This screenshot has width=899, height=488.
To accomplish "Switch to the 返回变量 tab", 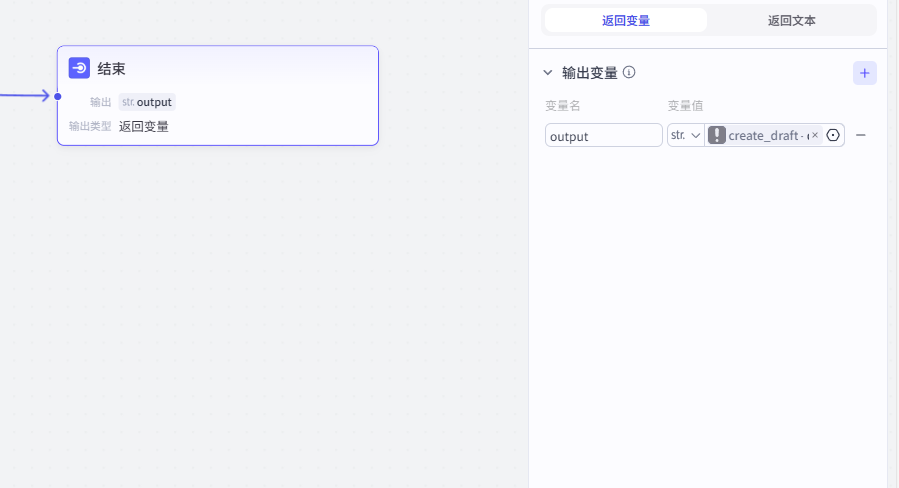I will coord(625,20).
